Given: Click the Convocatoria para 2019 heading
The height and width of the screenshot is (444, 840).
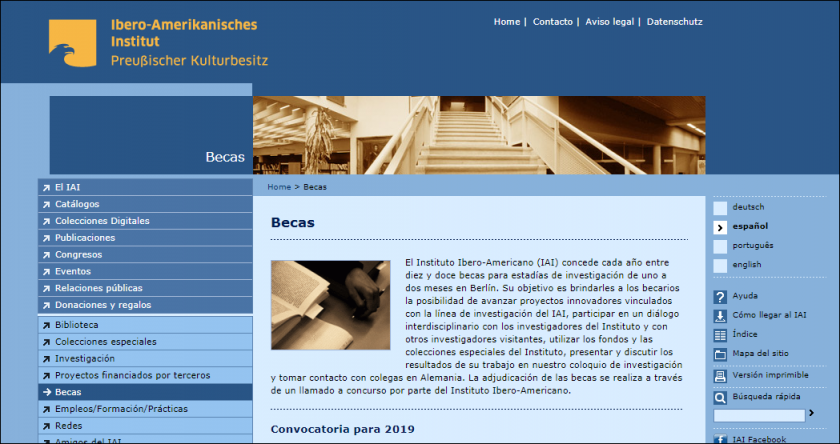Looking at the screenshot, I should pos(342,430).
